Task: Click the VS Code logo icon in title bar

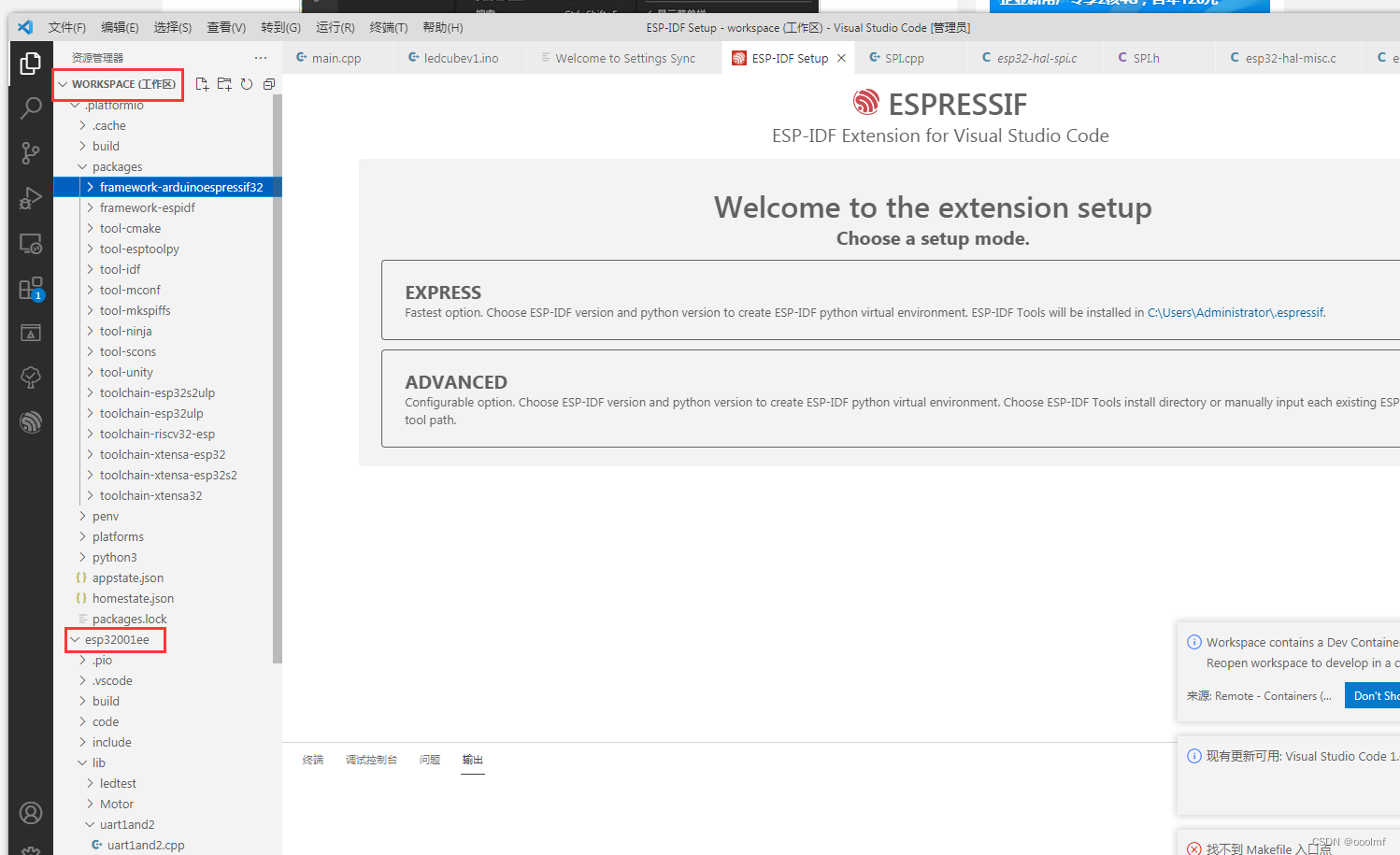Action: [x=25, y=27]
